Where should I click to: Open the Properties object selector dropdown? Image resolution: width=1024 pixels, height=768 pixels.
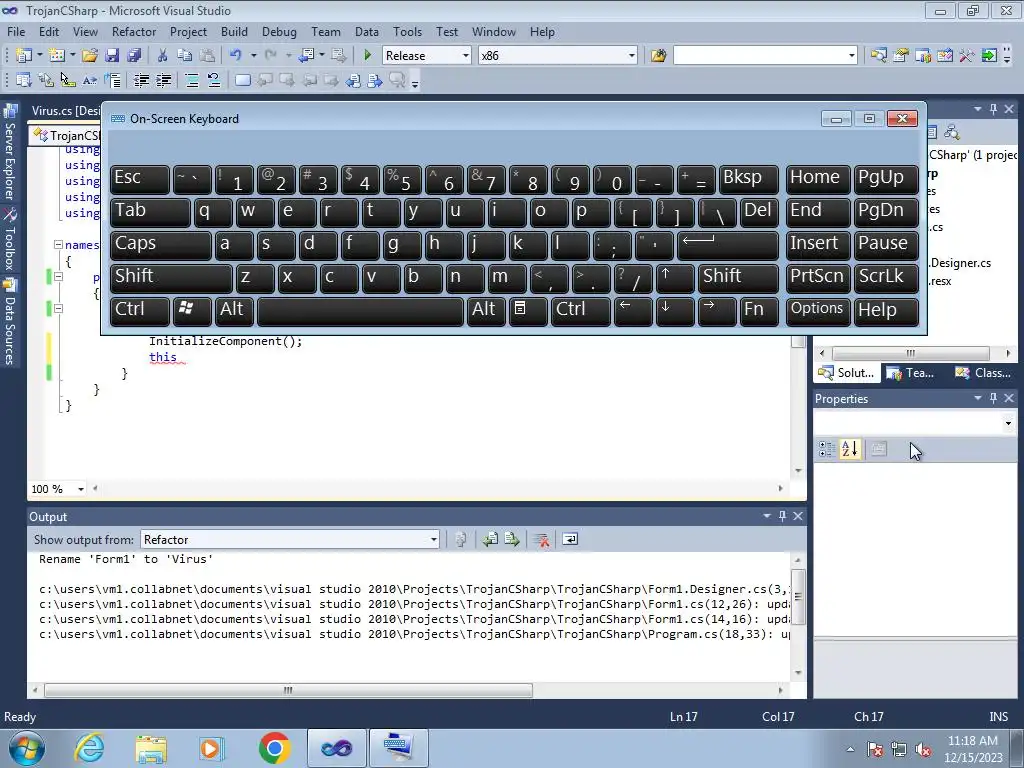pos(1008,423)
